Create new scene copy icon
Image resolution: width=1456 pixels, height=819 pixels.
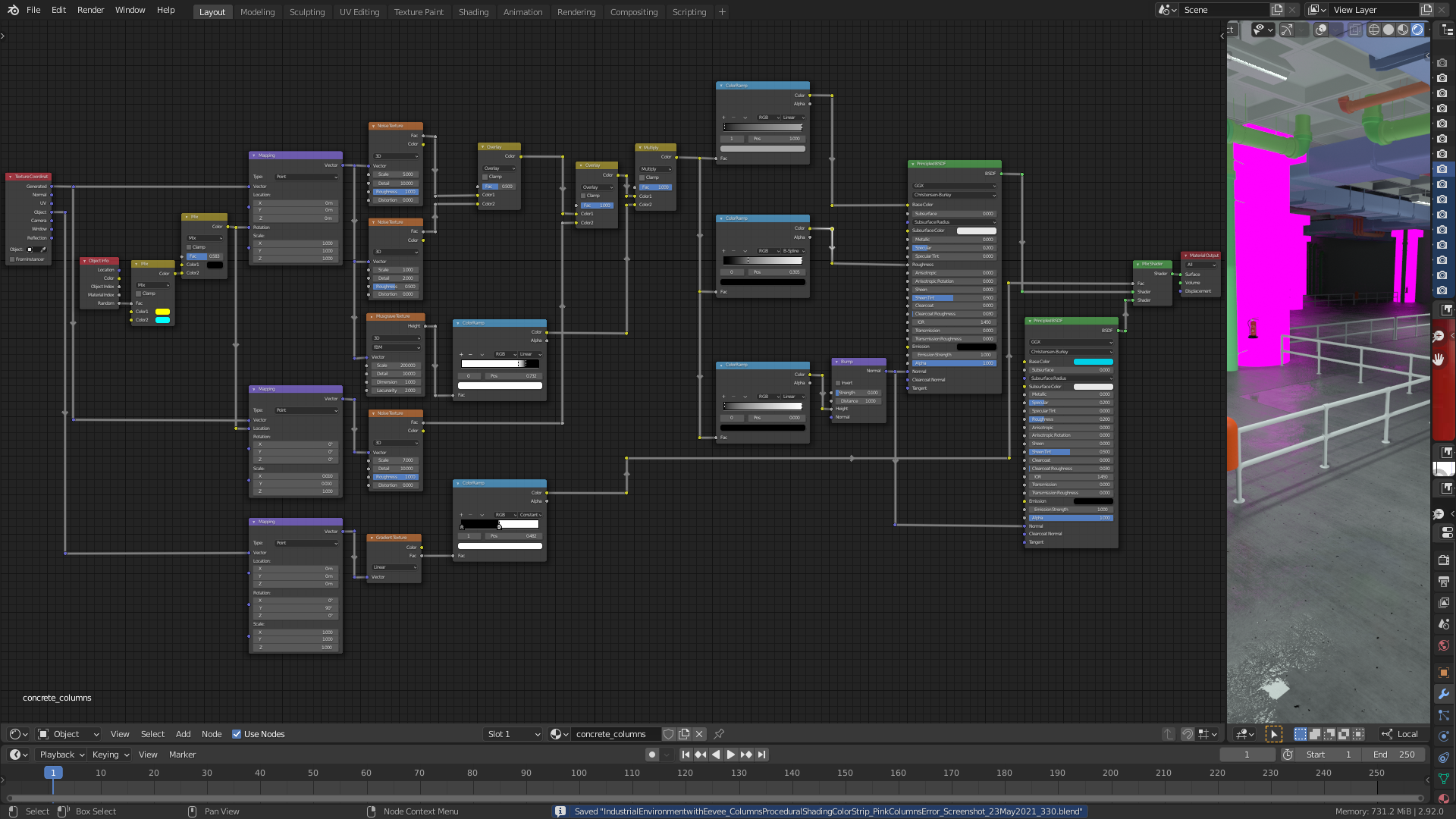point(1277,10)
